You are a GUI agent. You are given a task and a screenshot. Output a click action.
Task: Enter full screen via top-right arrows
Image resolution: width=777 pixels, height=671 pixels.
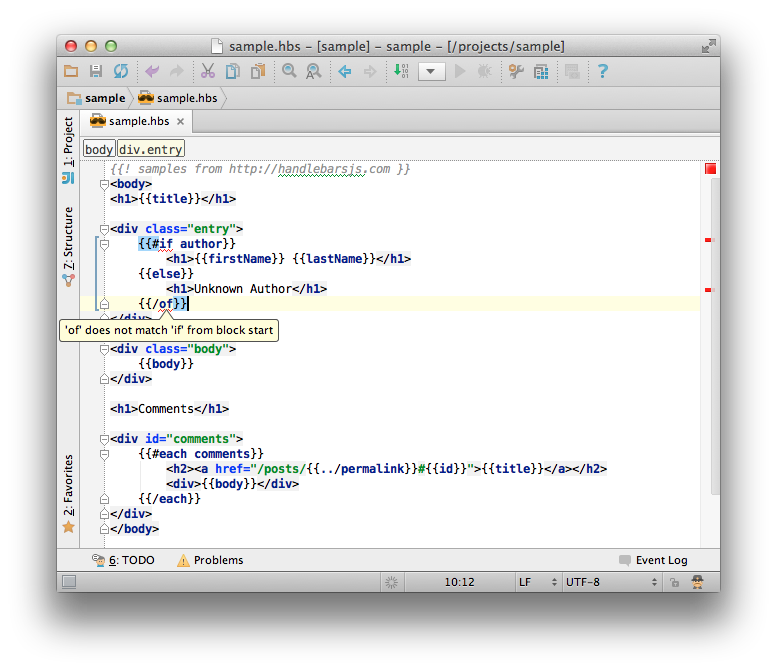click(709, 46)
